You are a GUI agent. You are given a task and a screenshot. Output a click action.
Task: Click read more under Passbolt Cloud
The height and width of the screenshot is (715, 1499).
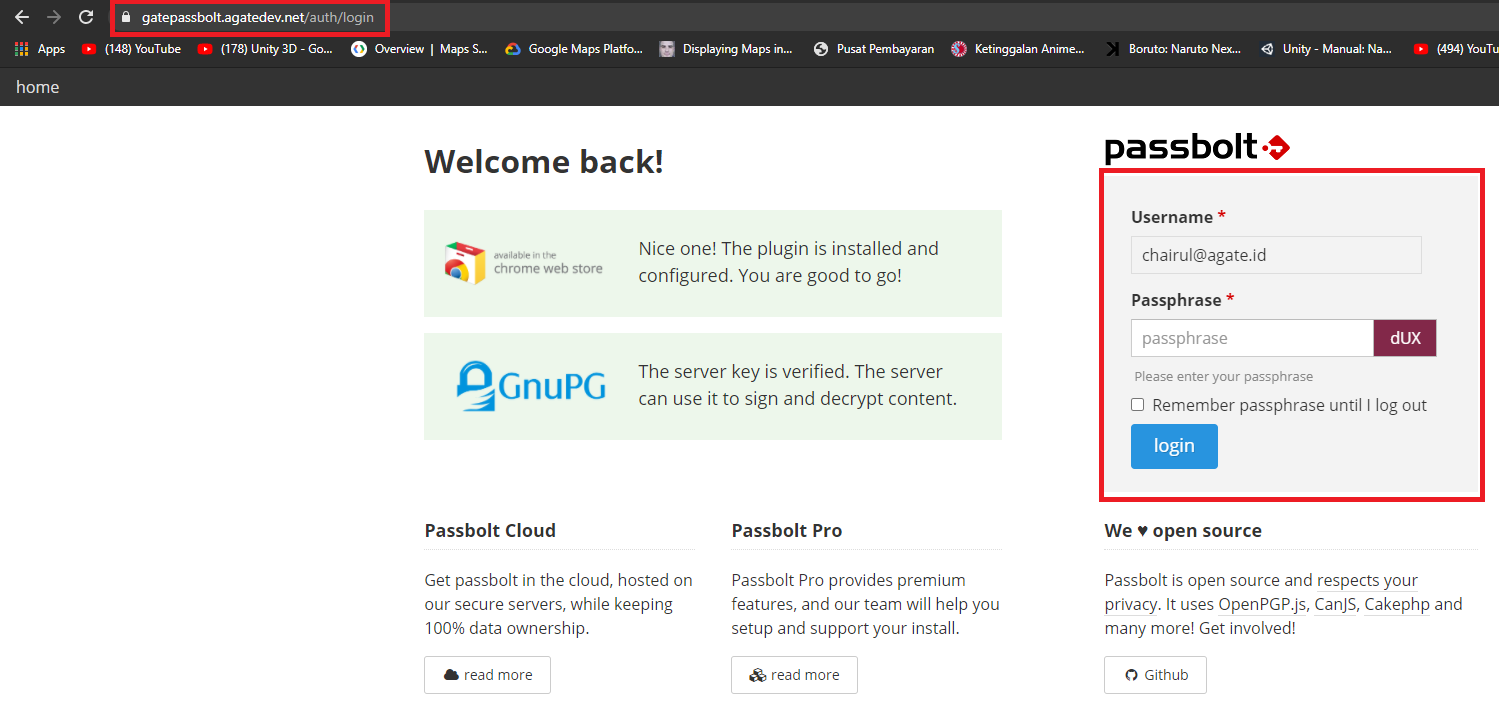coord(487,675)
